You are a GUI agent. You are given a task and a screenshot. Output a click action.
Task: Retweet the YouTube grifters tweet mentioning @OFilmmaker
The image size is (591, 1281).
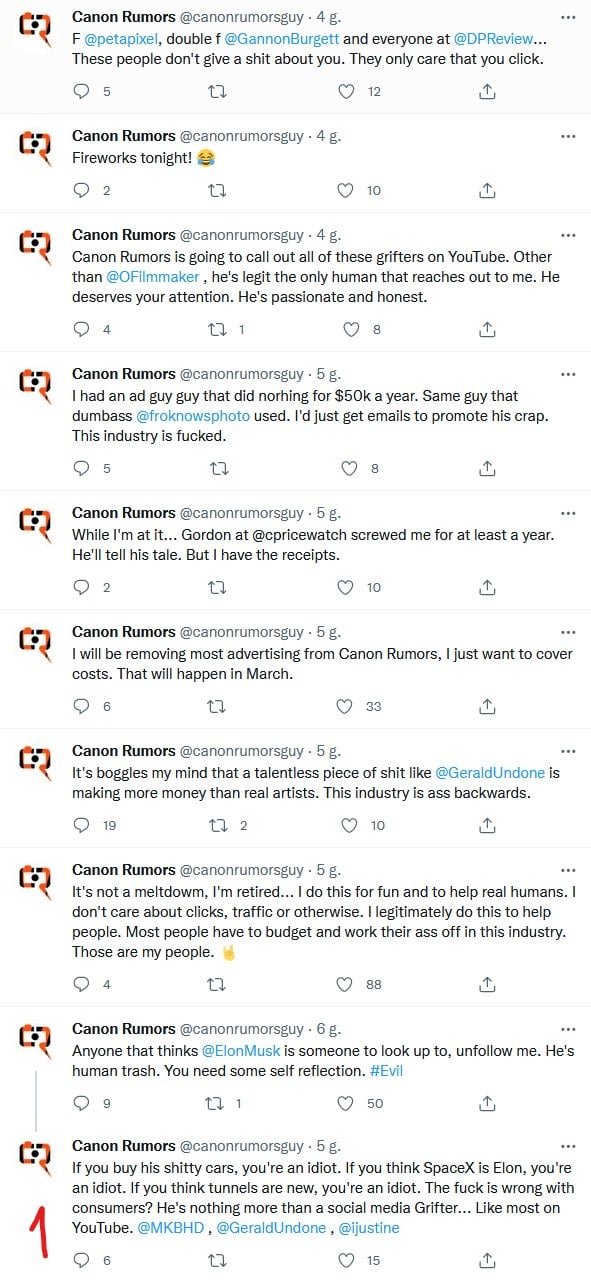(215, 328)
